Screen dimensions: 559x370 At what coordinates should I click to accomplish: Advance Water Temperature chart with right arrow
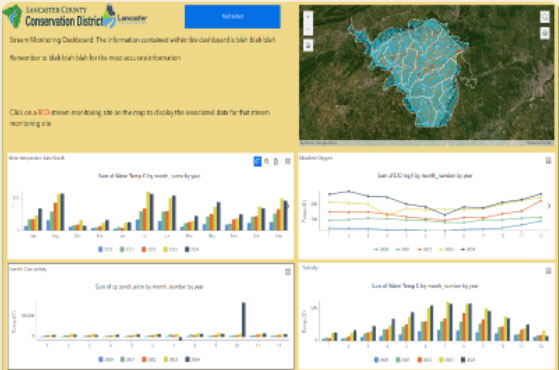pyautogui.click(x=287, y=206)
